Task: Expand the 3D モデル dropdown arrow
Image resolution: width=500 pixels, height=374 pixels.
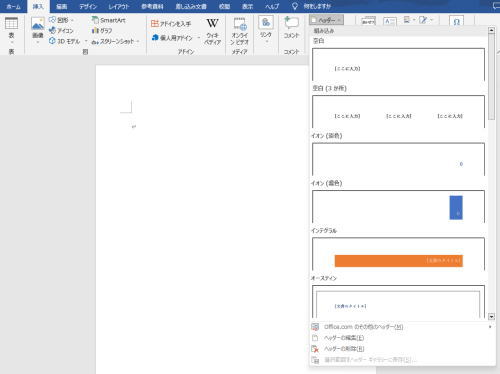Action: pyautogui.click(x=86, y=41)
